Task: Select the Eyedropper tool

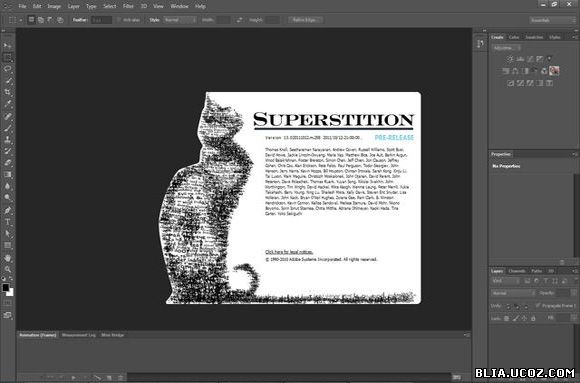Action: tap(7, 104)
